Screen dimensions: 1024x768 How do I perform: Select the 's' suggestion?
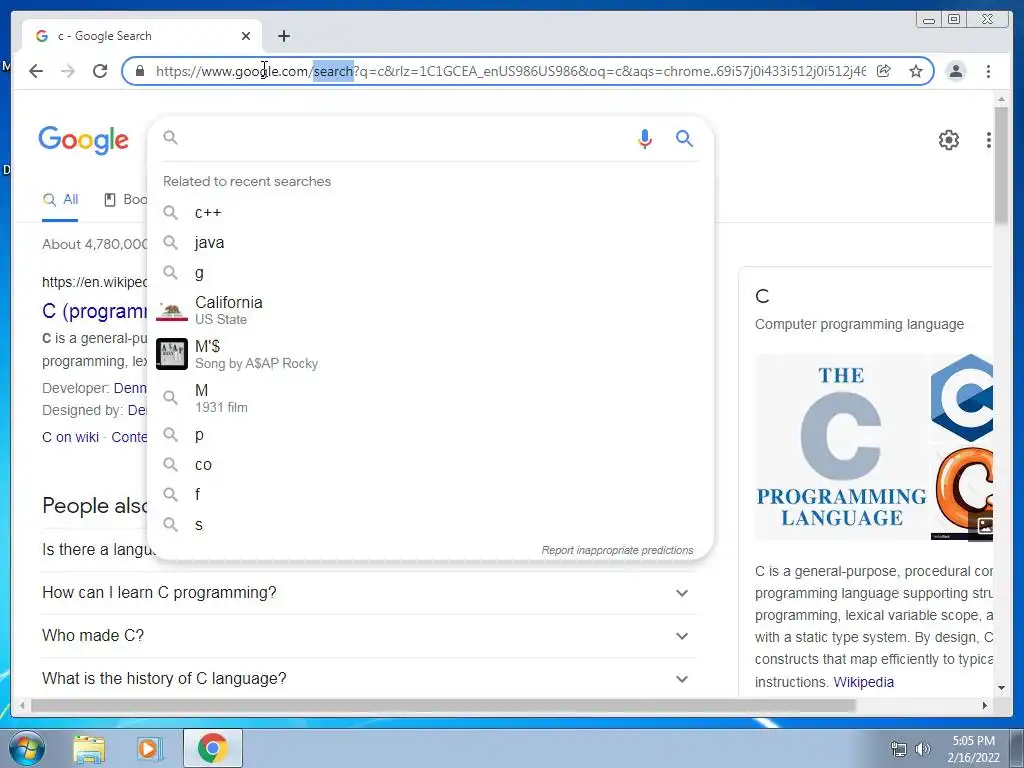click(x=430, y=525)
